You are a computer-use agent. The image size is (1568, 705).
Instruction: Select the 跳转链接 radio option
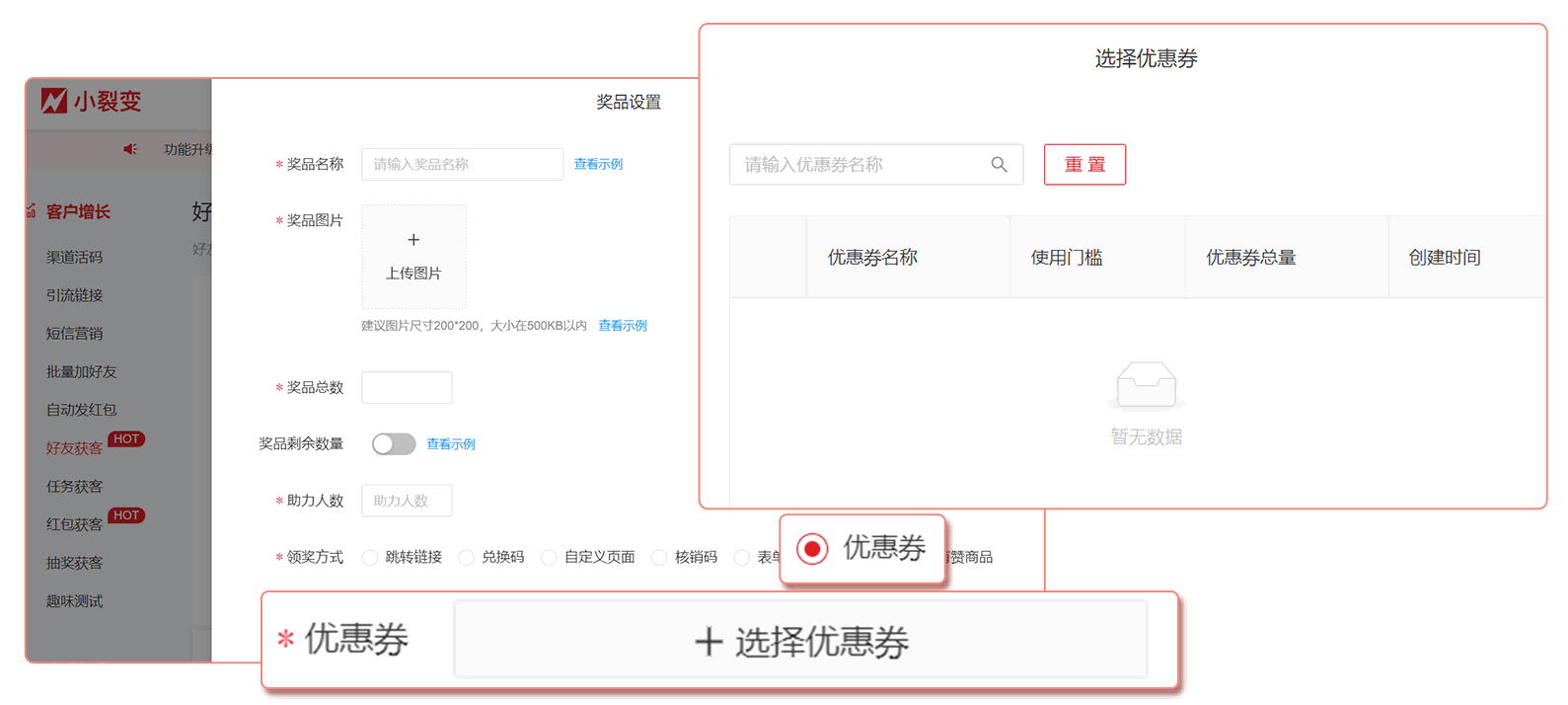pyautogui.click(x=370, y=558)
